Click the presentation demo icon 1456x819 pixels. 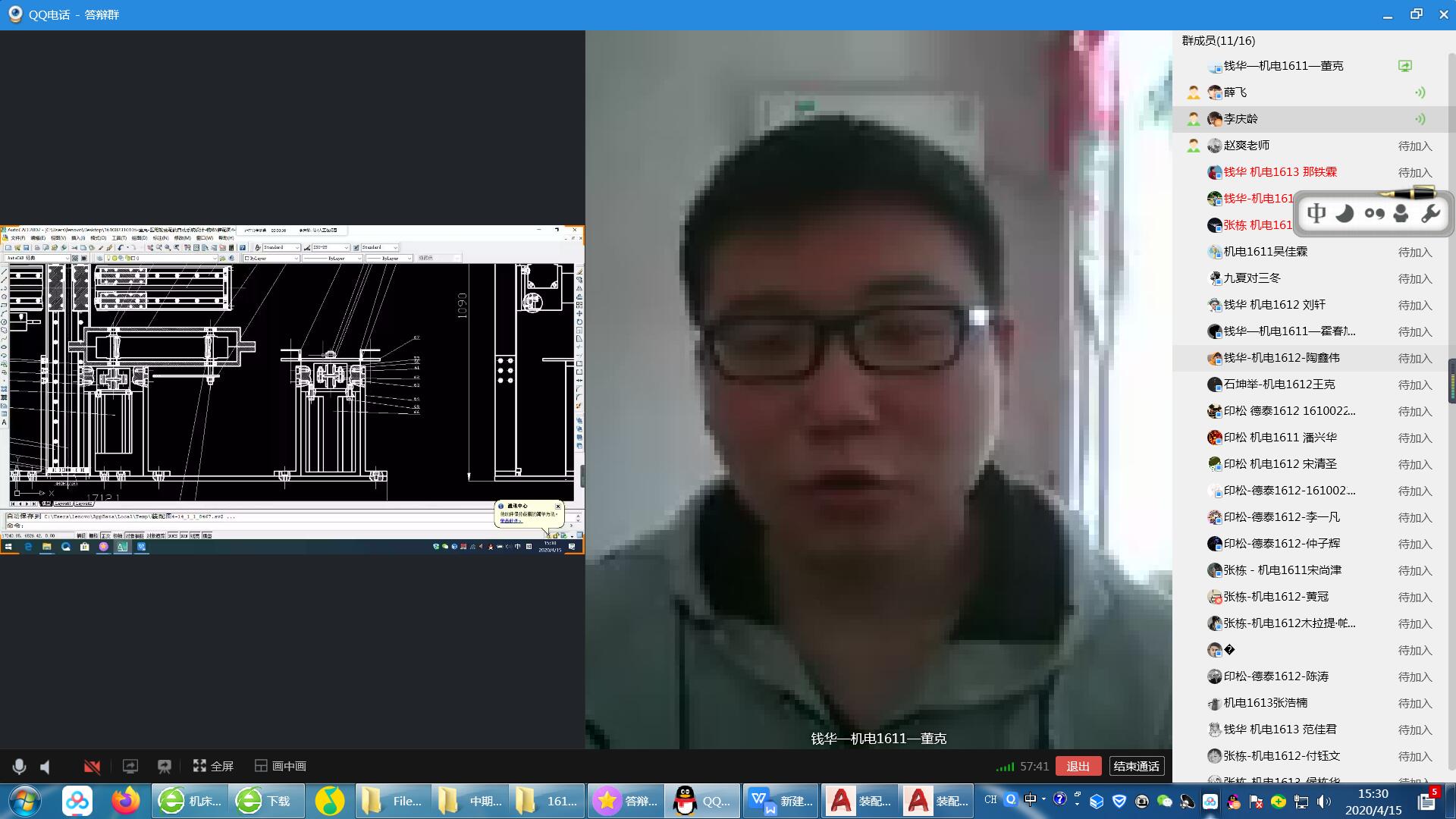165,767
